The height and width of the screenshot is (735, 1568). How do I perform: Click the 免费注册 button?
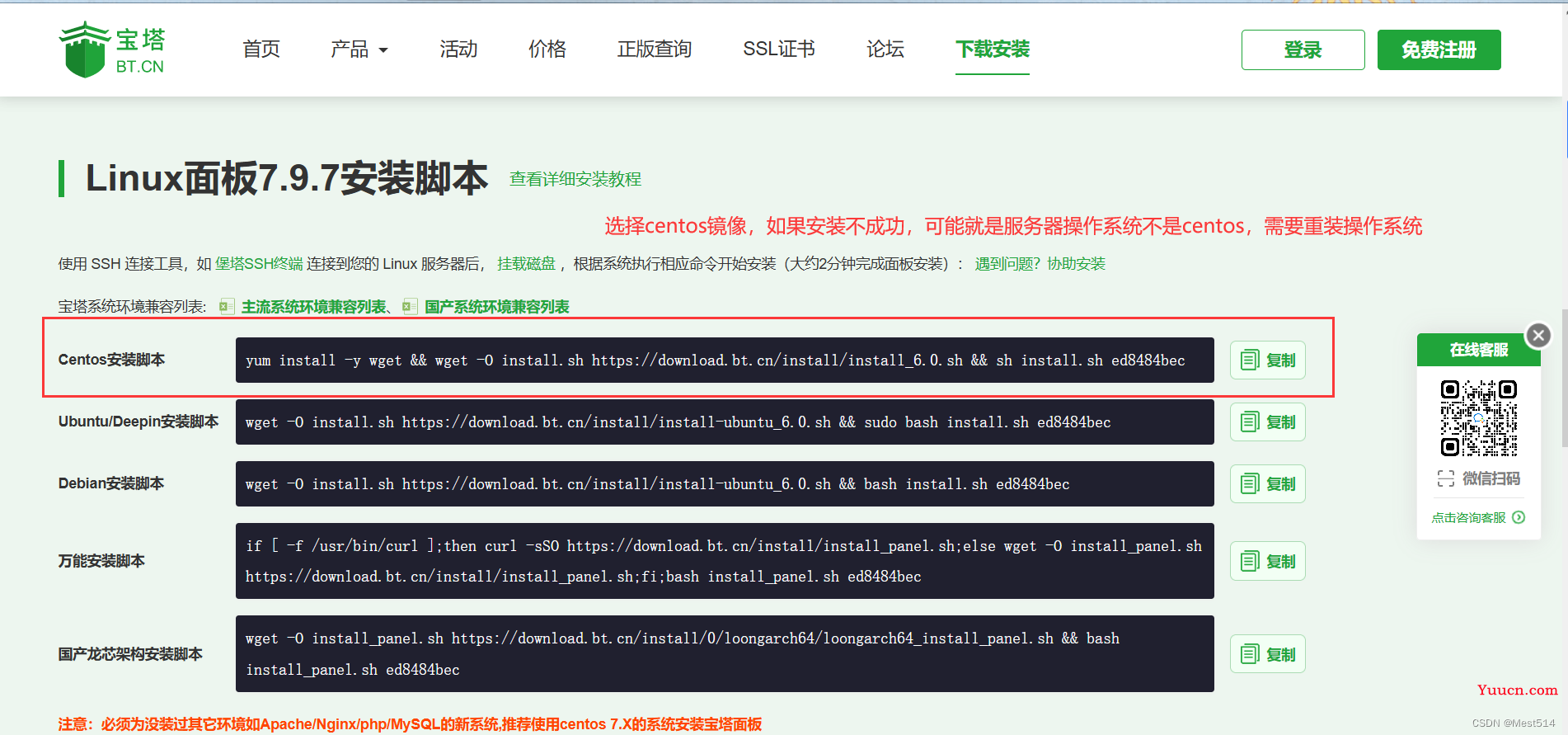(1439, 49)
